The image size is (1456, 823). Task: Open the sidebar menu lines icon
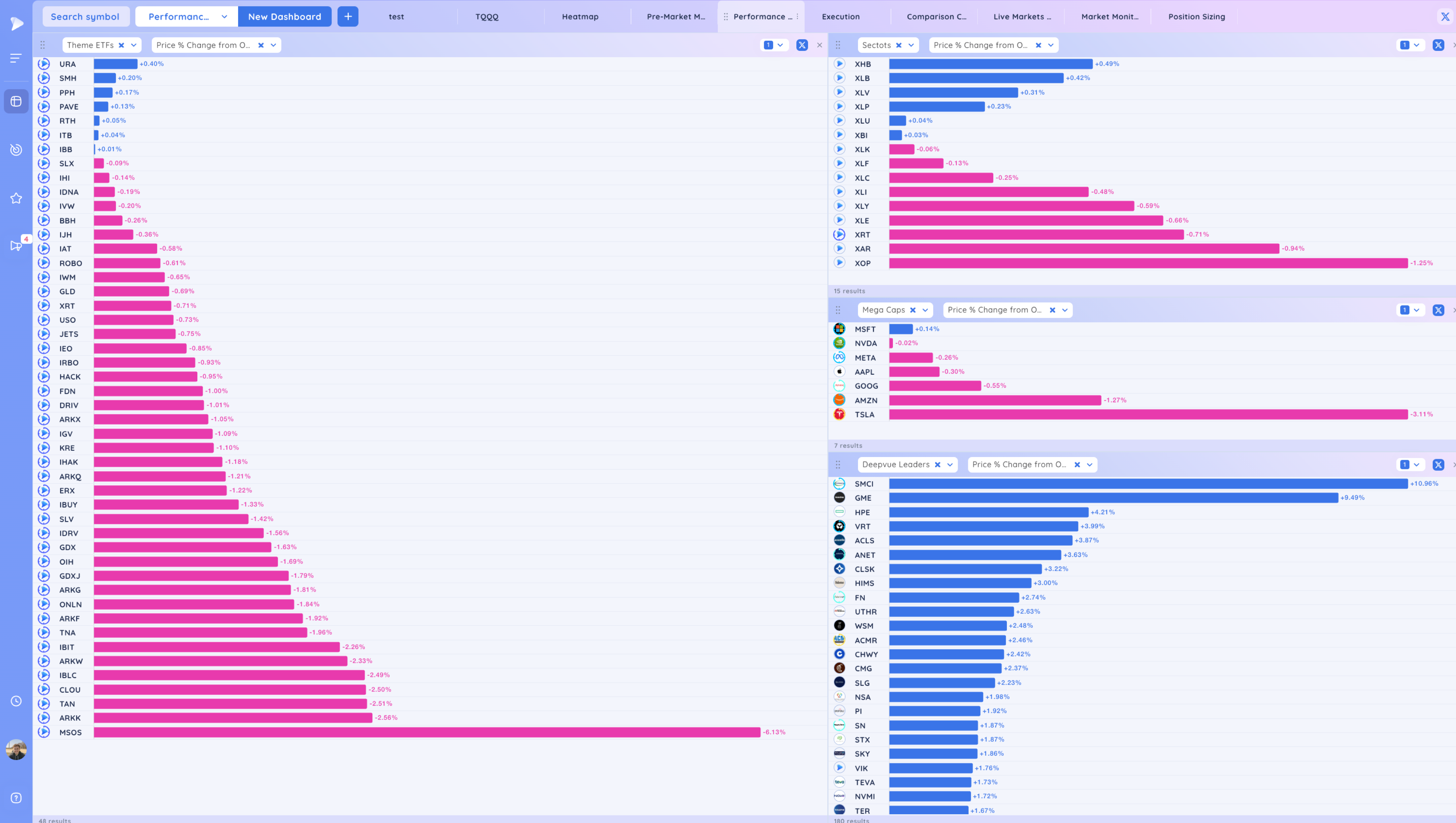click(16, 57)
